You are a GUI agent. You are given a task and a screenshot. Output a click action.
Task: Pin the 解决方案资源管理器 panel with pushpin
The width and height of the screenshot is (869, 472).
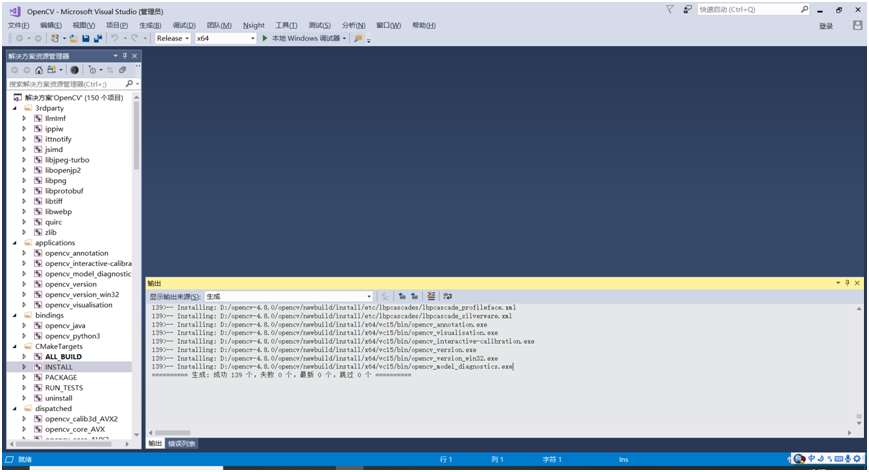[x=125, y=55]
